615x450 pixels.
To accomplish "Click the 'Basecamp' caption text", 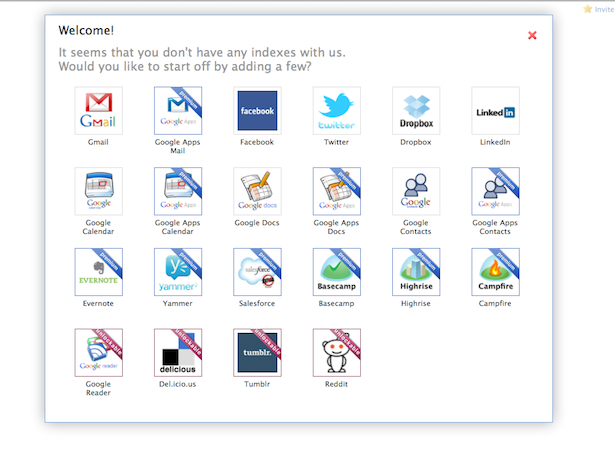I will click(x=336, y=303).
